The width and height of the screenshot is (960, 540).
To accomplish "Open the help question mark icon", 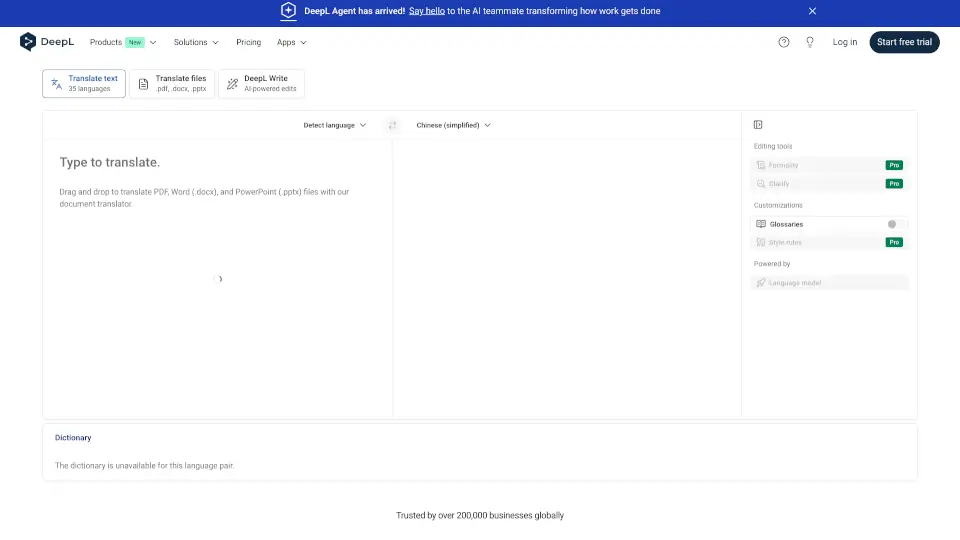I will tap(784, 42).
